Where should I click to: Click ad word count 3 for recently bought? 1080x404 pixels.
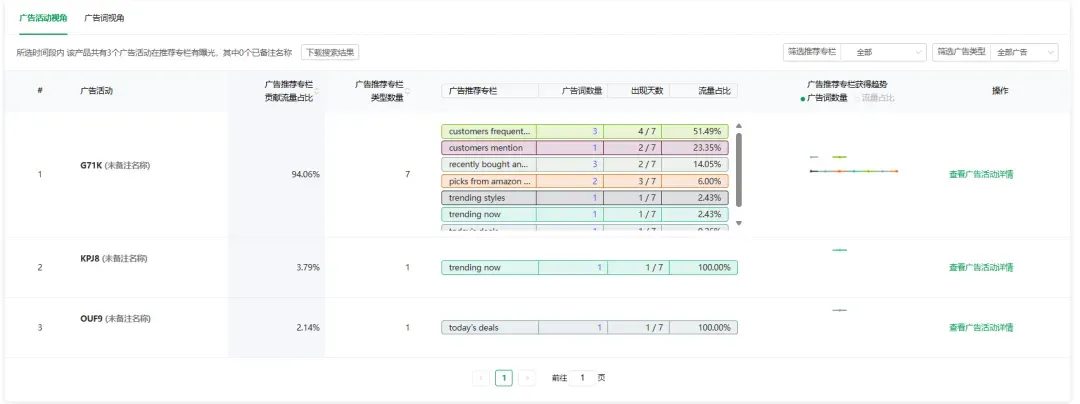(x=594, y=164)
